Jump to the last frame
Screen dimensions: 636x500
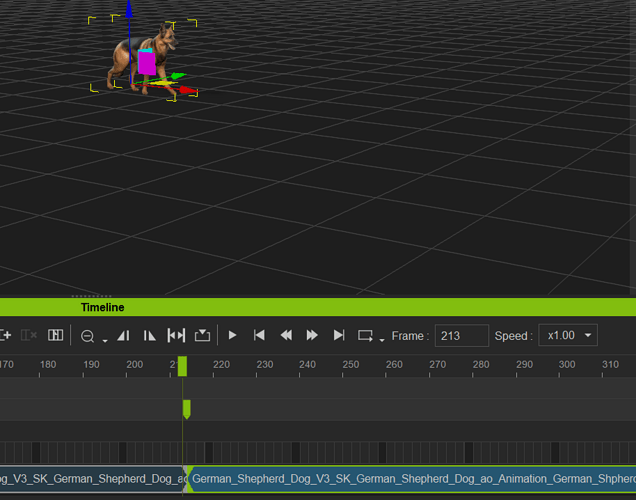coord(339,335)
